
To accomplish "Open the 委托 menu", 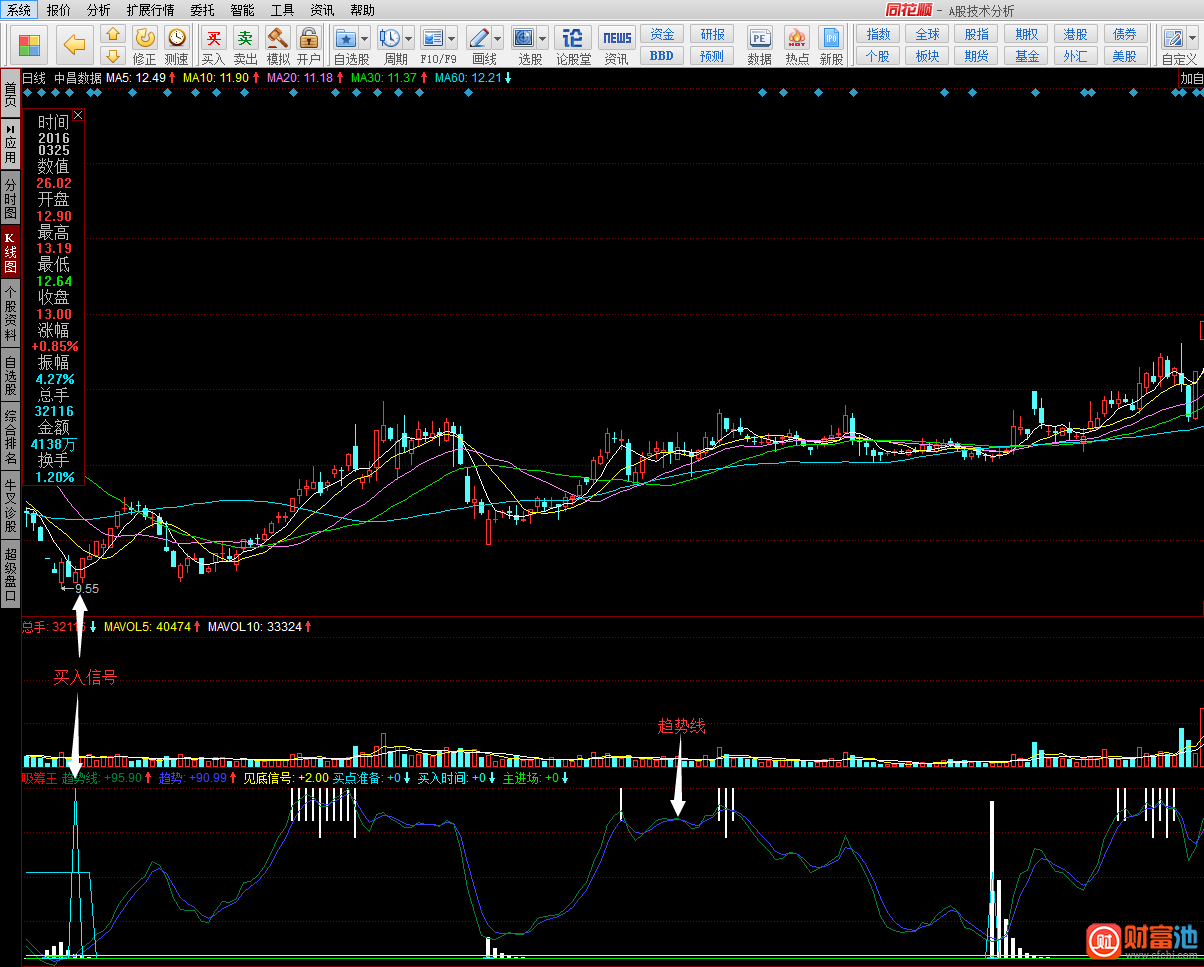I will [202, 10].
